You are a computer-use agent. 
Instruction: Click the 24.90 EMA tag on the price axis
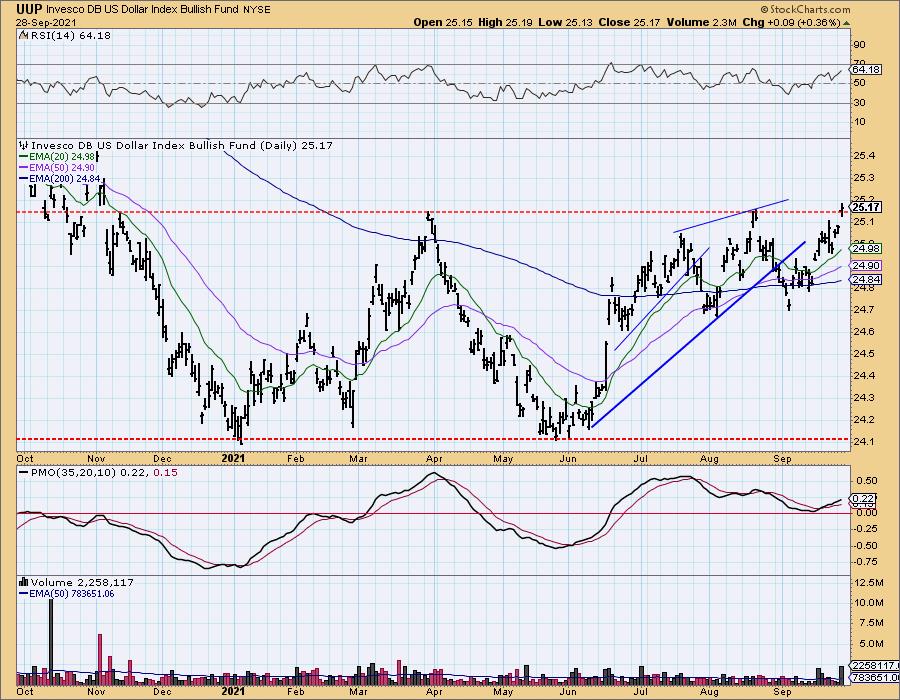tap(866, 266)
